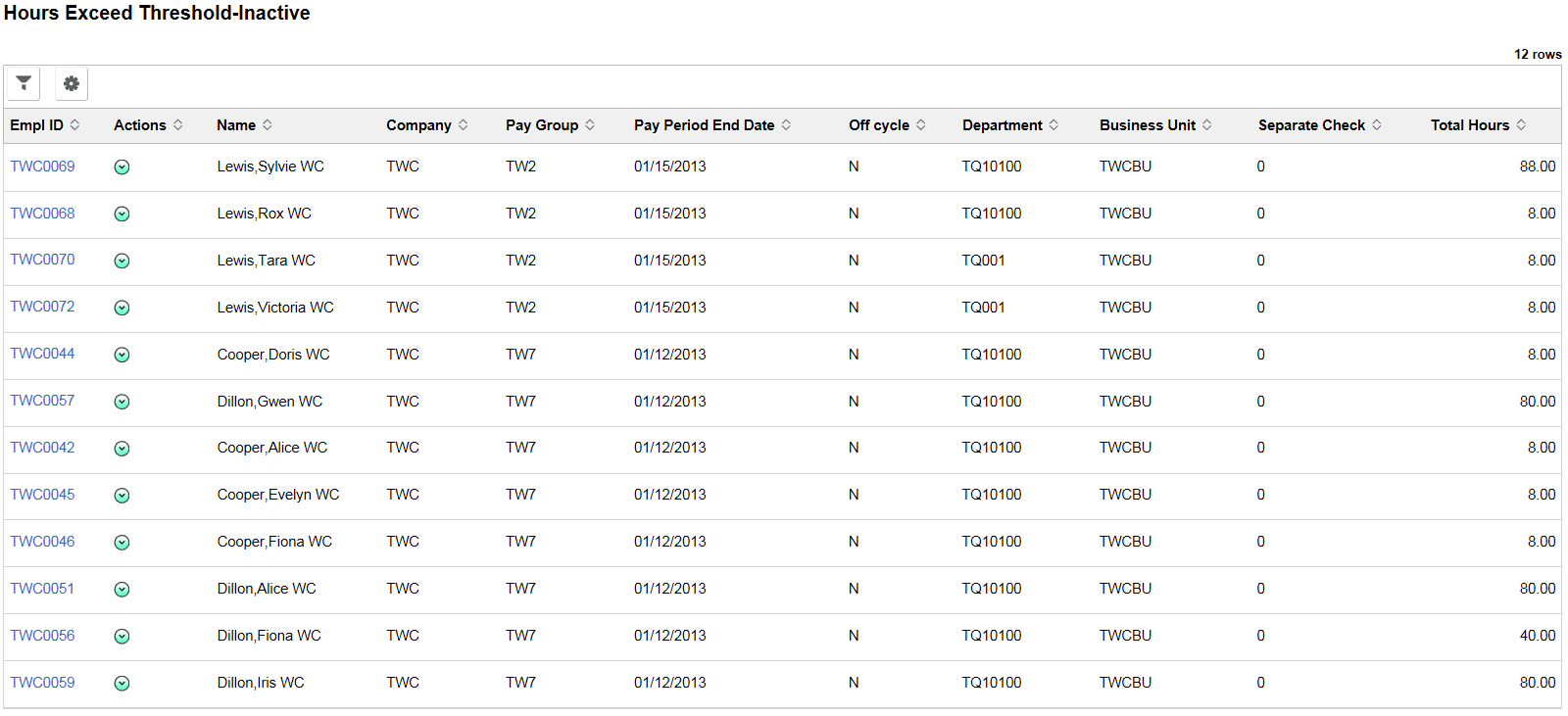The height and width of the screenshot is (716, 1568).
Task: Open employee TWC0057 link
Action: pos(42,401)
